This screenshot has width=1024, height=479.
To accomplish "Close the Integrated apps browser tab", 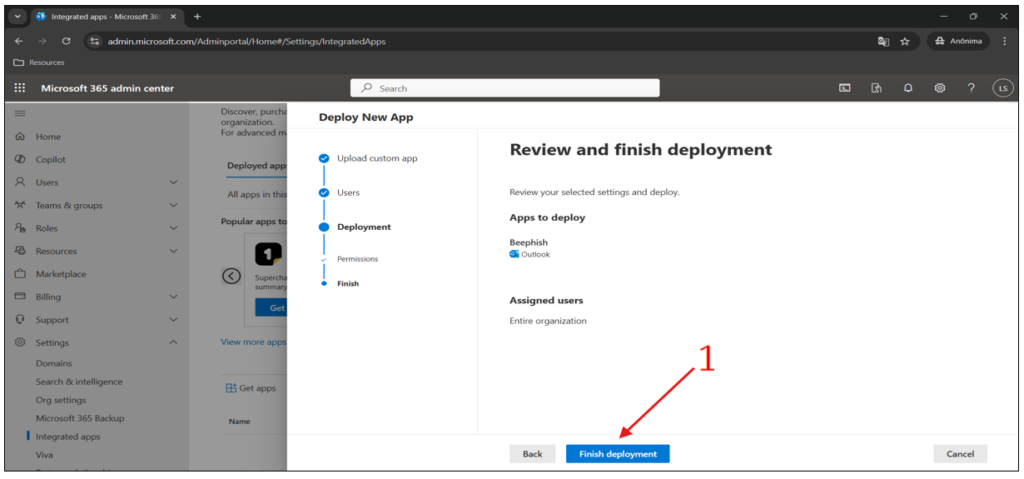I will (x=173, y=16).
